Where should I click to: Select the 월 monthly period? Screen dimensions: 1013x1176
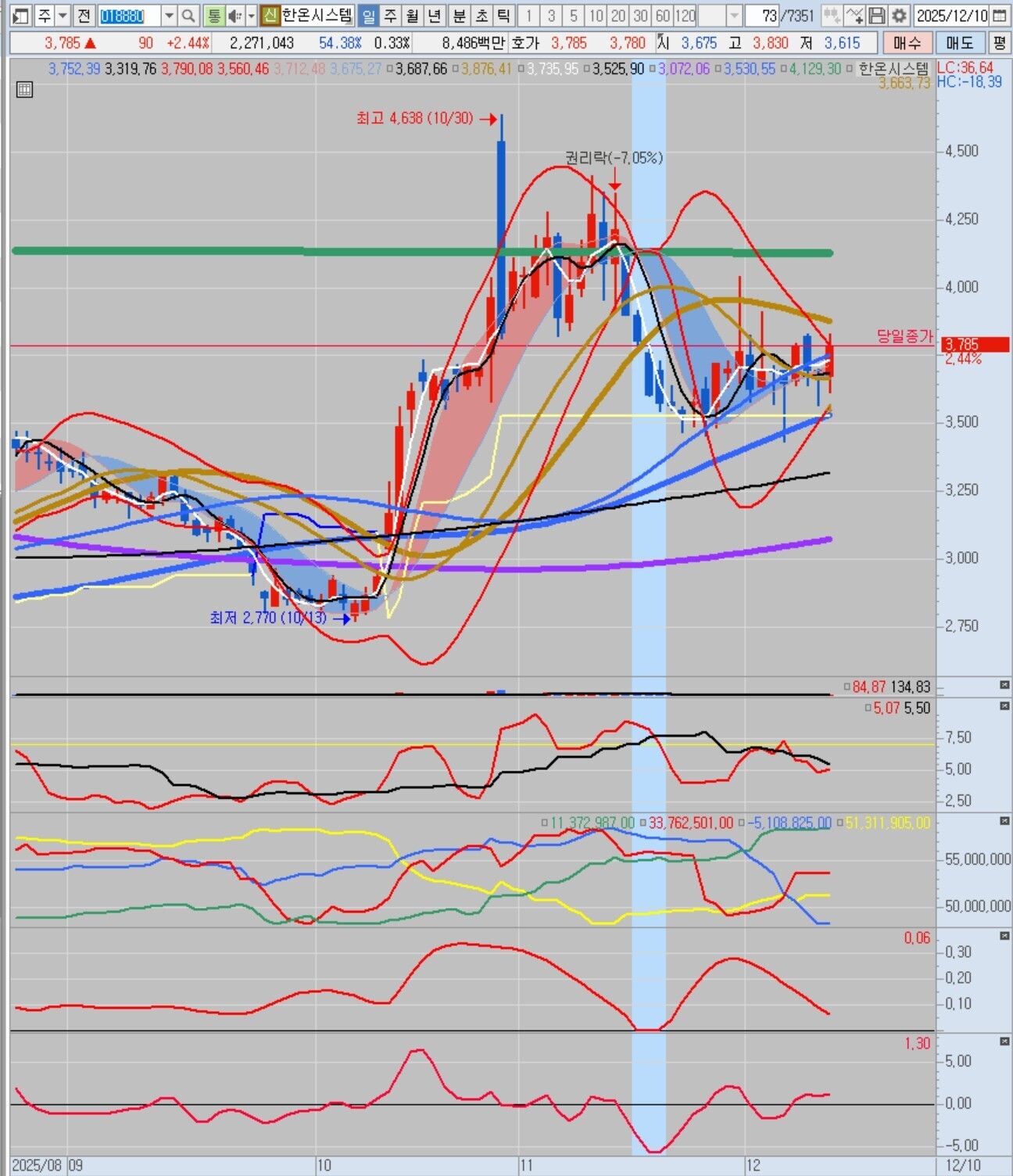pyautogui.click(x=413, y=15)
